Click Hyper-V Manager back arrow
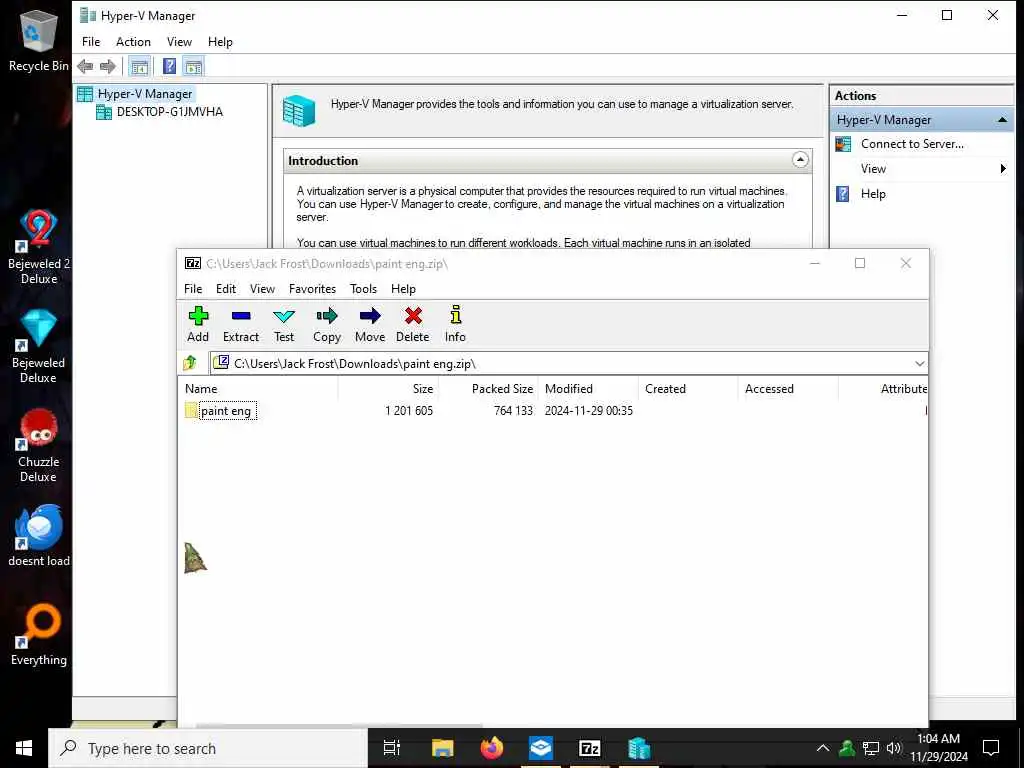The image size is (1024, 768). [85, 66]
